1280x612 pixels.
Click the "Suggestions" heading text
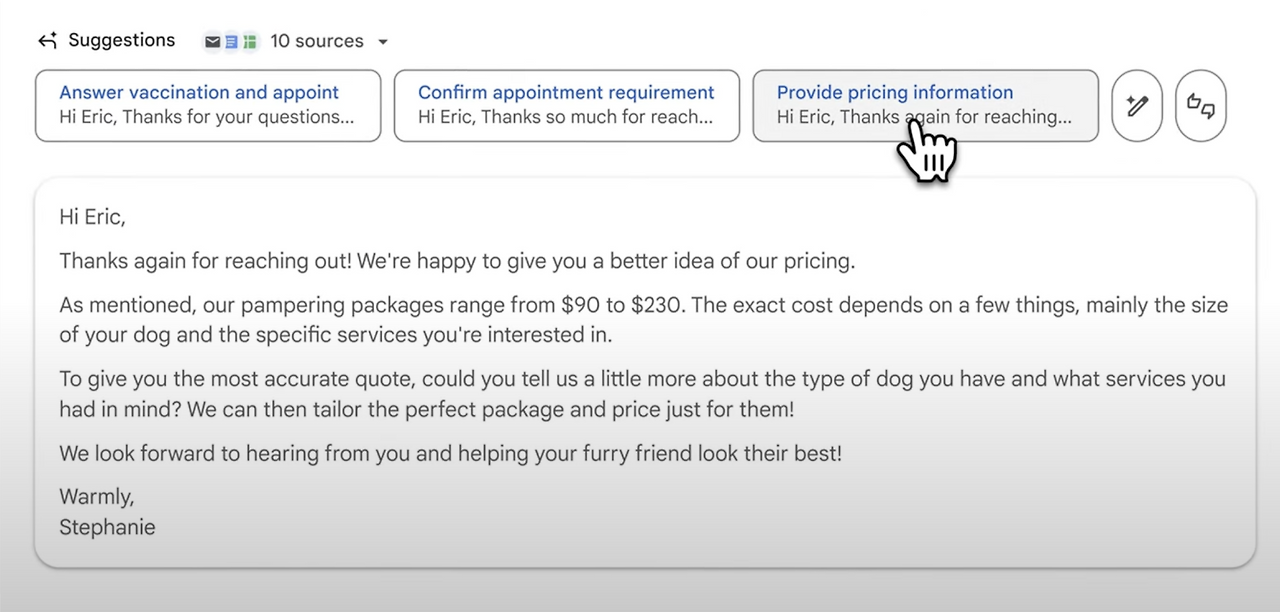click(121, 40)
